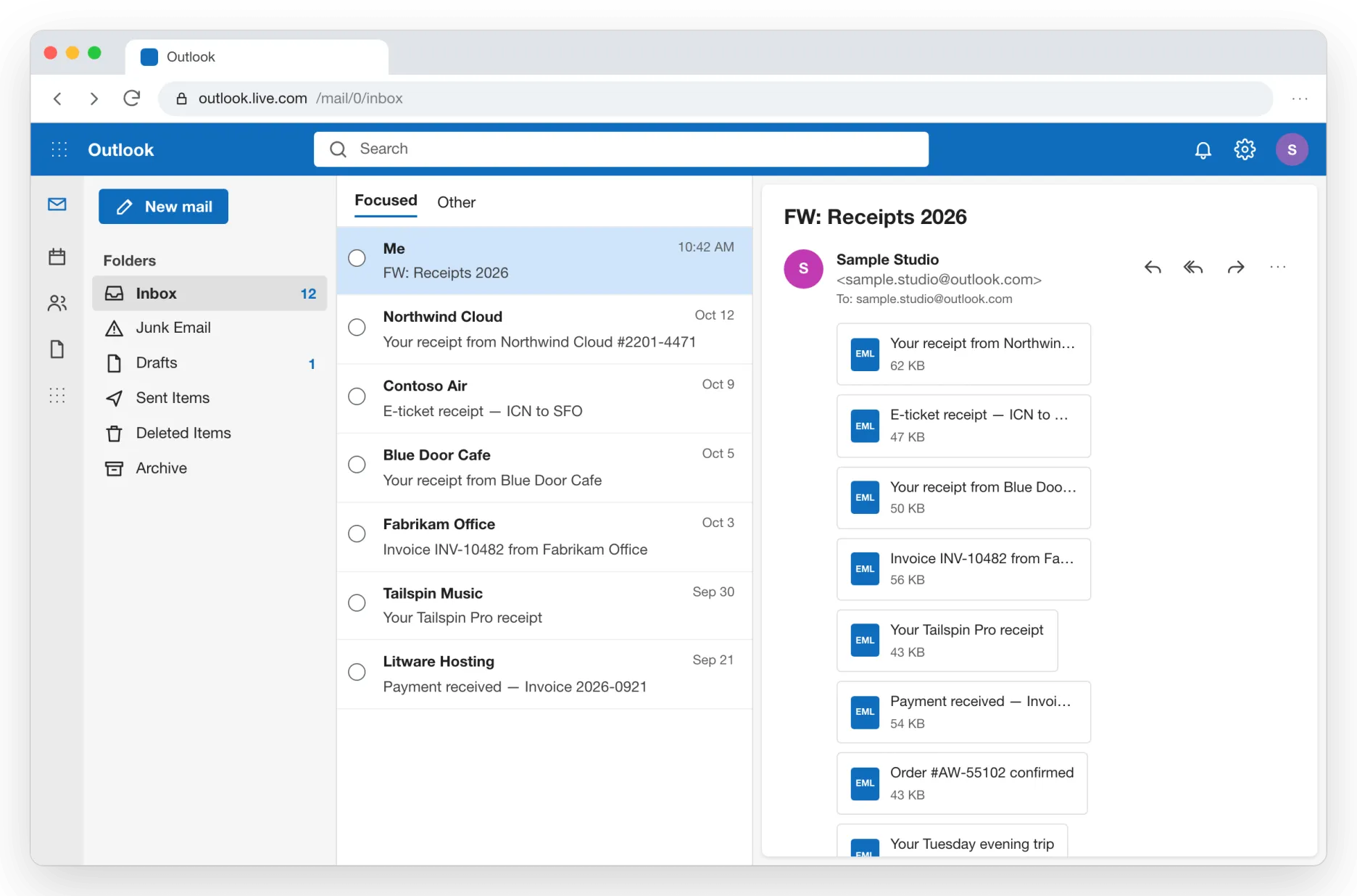This screenshot has height=896, width=1357.
Task: Open the Junk Email folder
Action: pos(209,328)
